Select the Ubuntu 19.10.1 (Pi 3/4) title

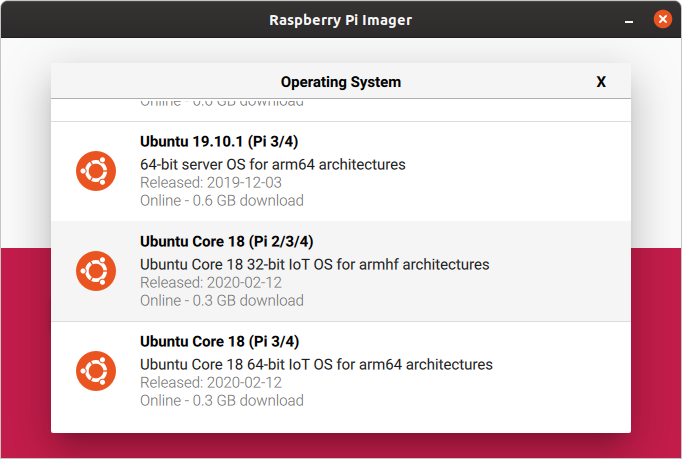click(x=219, y=141)
